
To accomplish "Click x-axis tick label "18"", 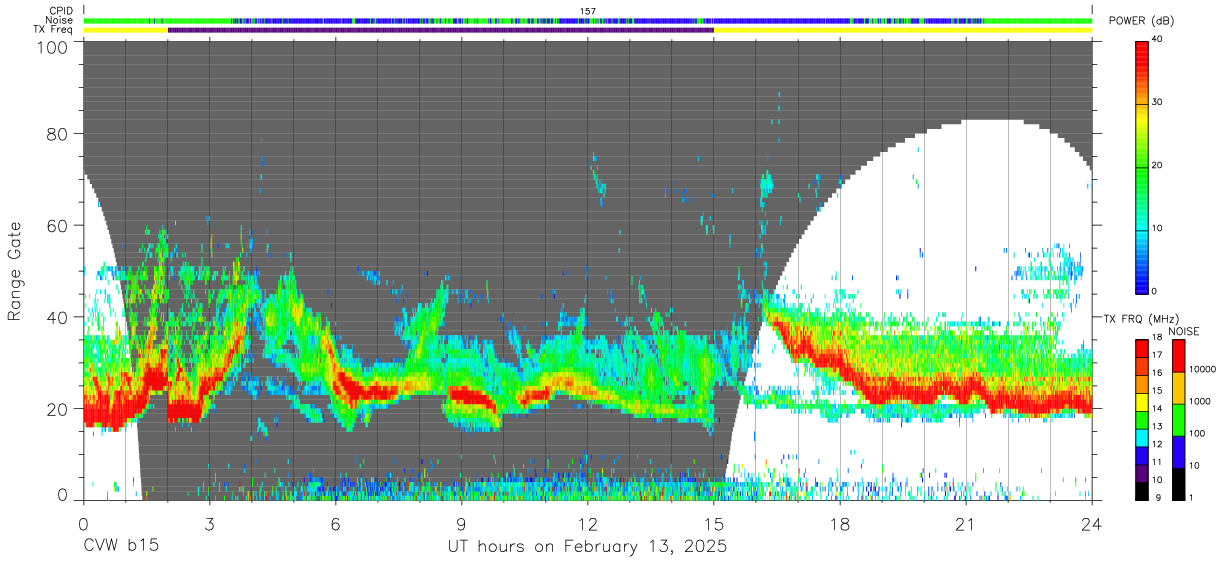I will (x=840, y=524).
